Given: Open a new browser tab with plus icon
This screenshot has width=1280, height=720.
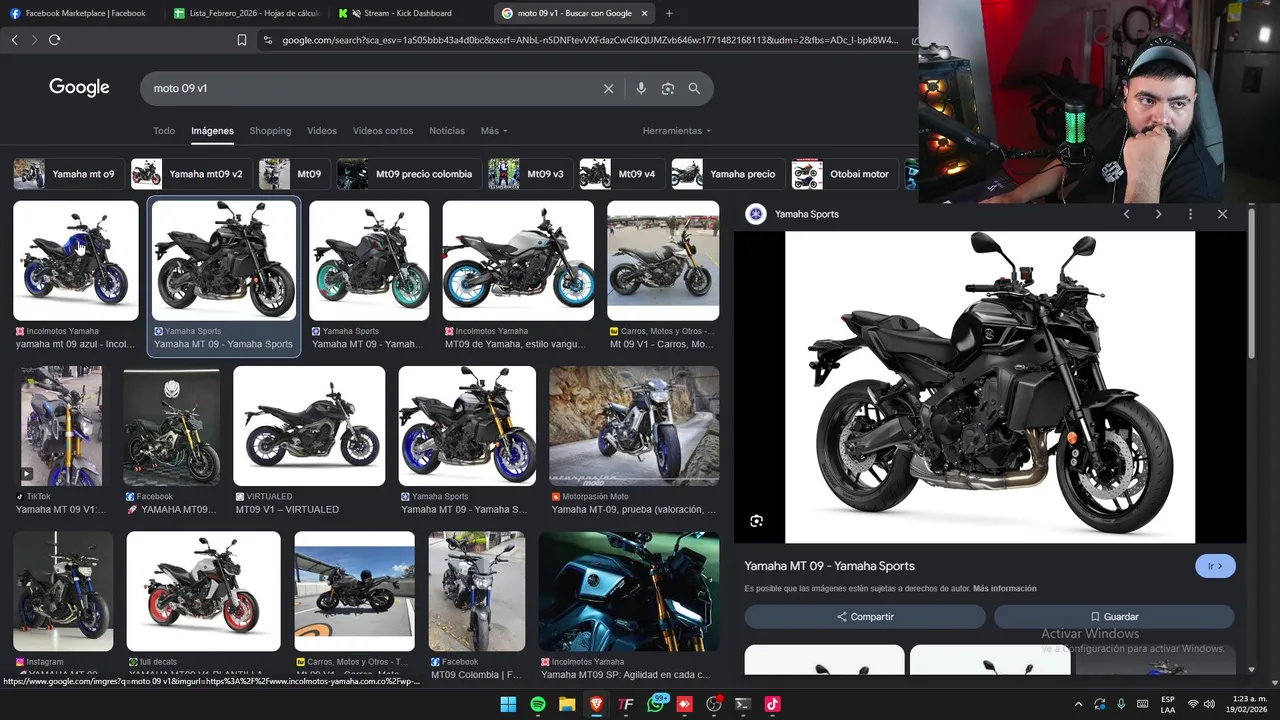Looking at the screenshot, I should (x=669, y=13).
